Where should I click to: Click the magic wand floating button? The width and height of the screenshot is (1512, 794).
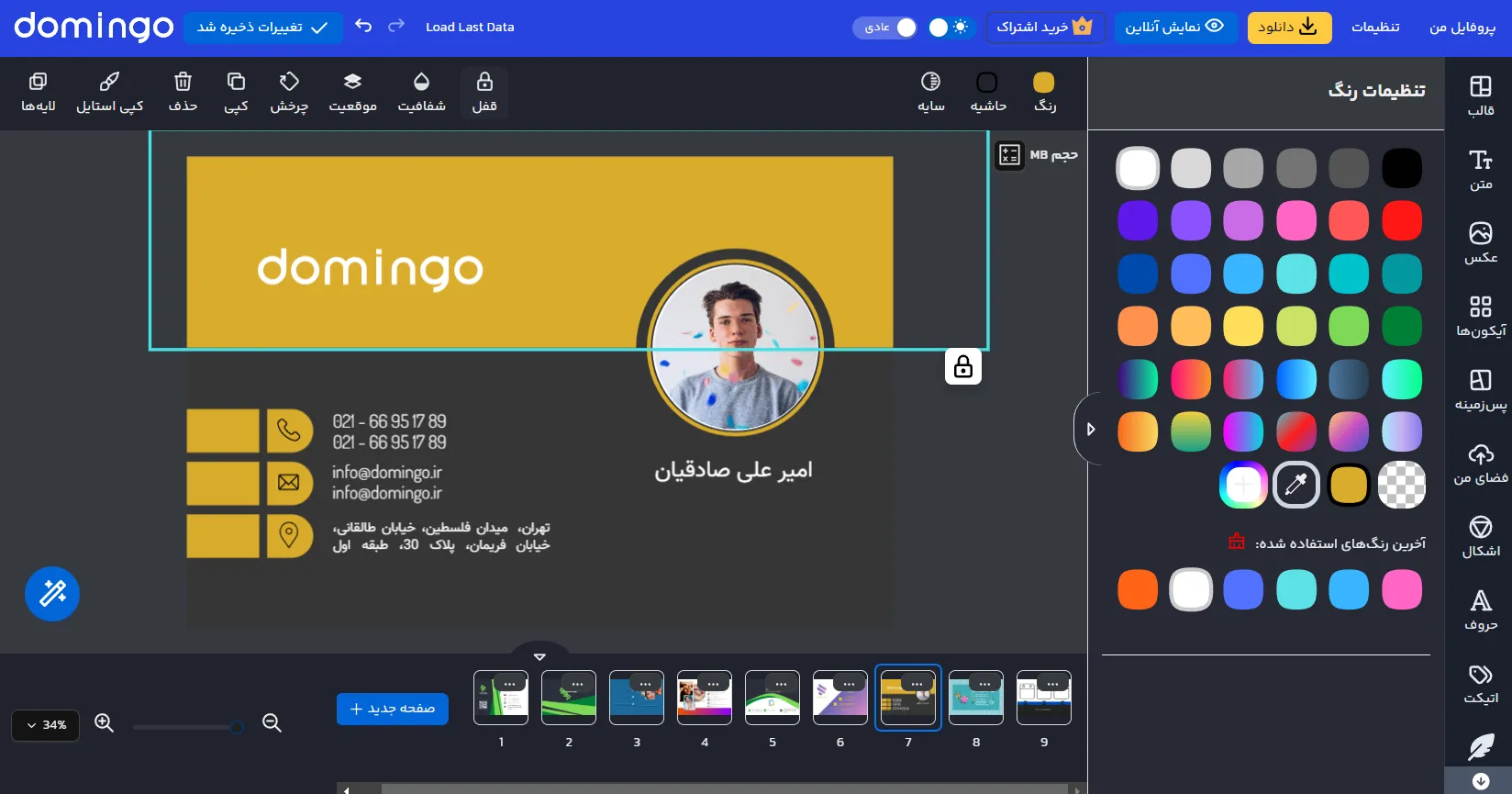pyautogui.click(x=52, y=594)
